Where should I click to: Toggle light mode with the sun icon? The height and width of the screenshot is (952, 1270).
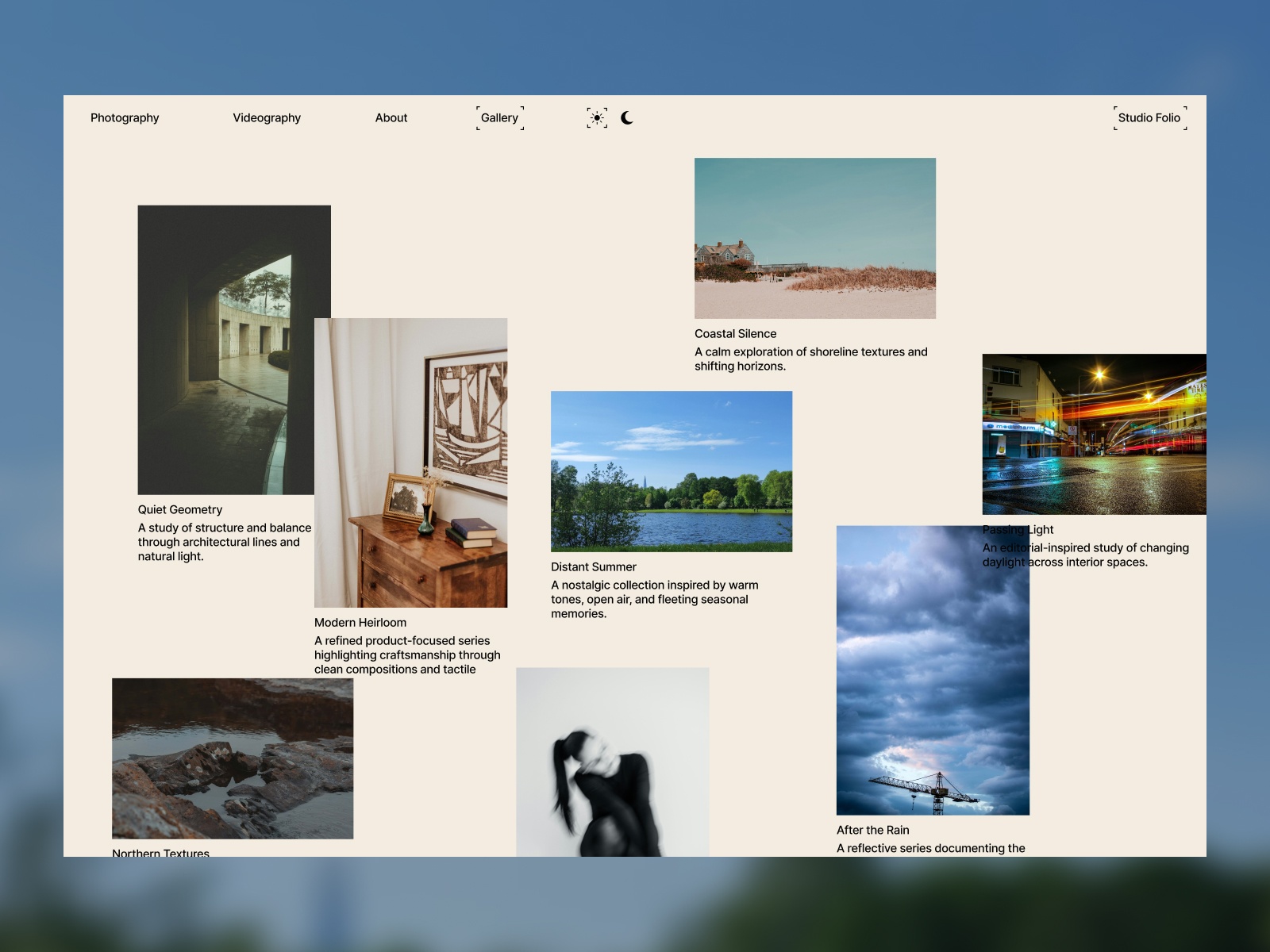click(x=597, y=117)
